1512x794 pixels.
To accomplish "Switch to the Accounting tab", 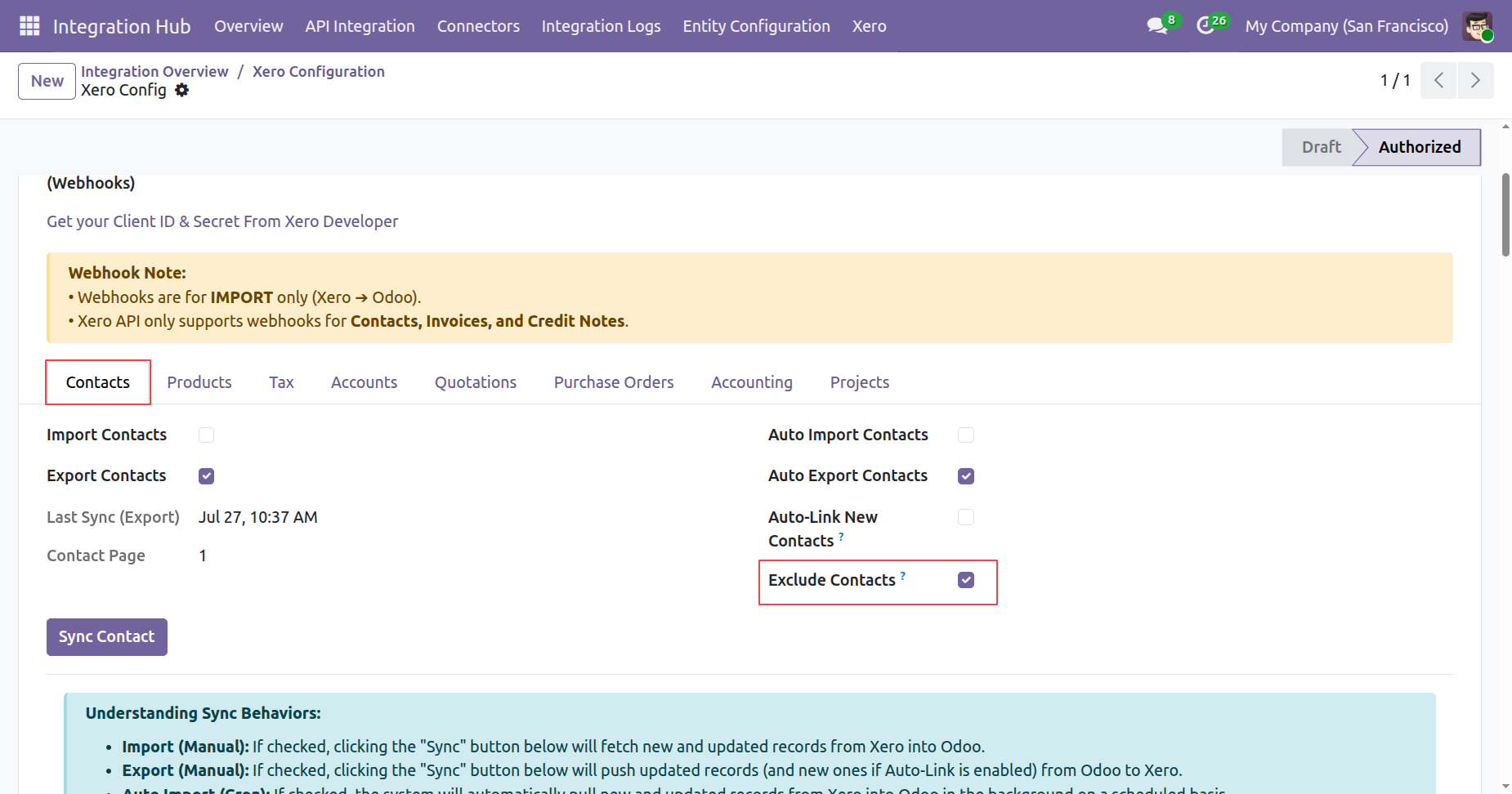I will pyautogui.click(x=752, y=382).
